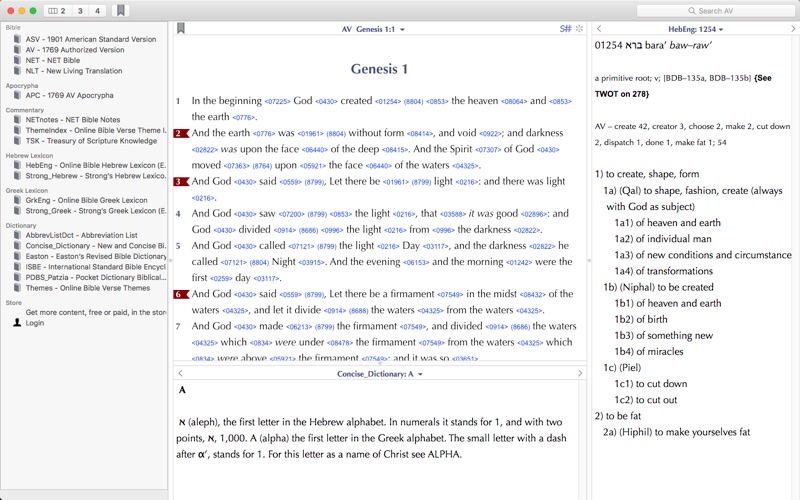Click the verse 6 red number marker

(x=181, y=294)
